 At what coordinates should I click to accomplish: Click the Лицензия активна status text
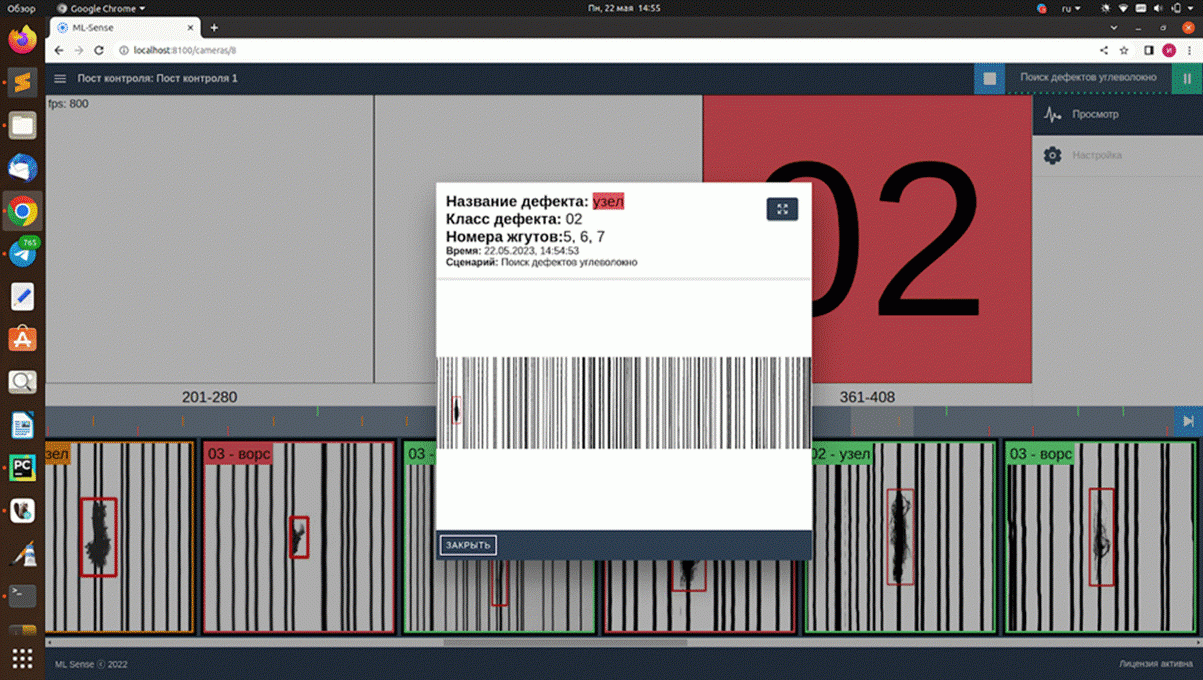pos(1155,664)
